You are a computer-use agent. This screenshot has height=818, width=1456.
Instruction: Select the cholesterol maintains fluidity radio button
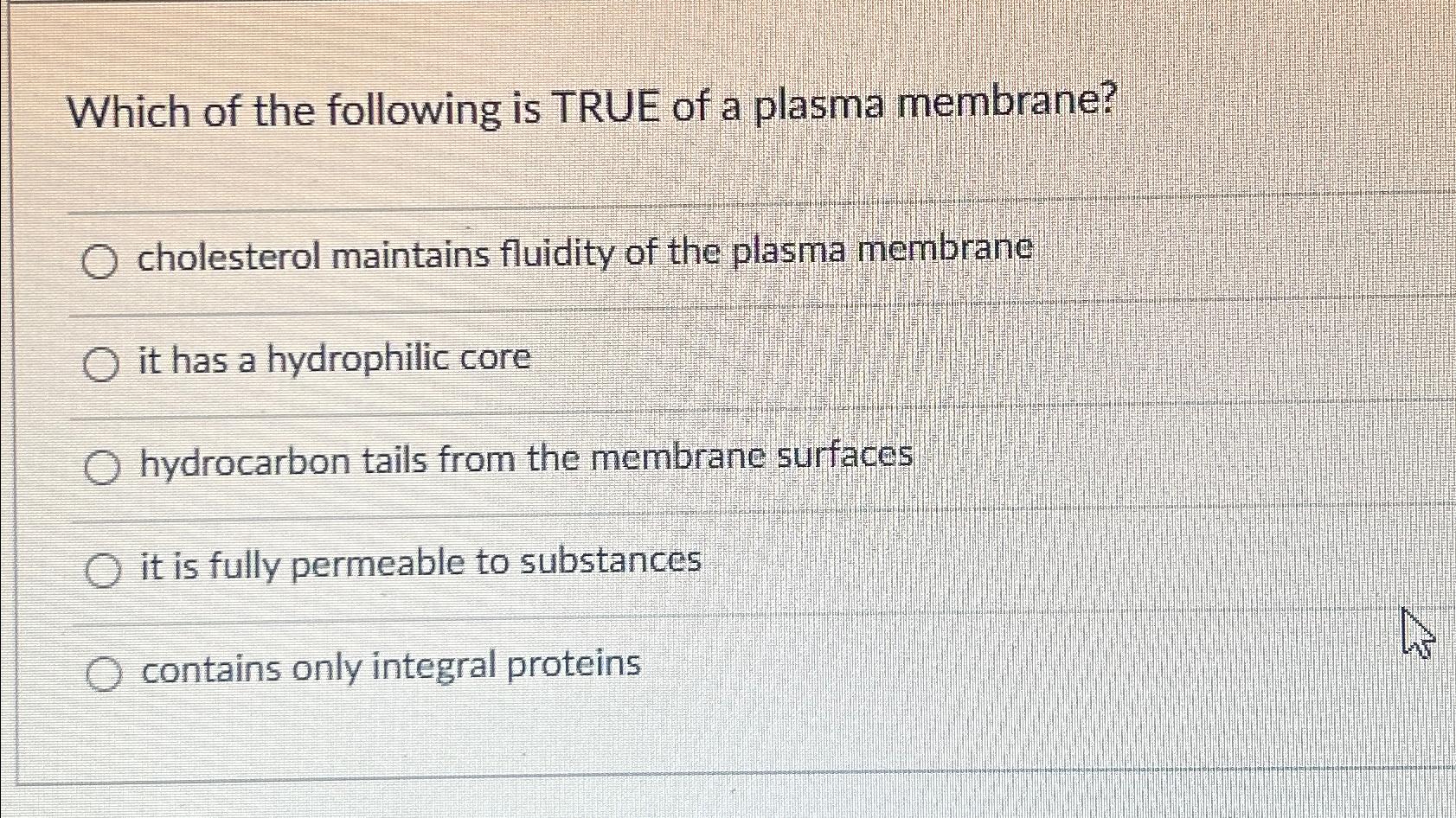(x=101, y=260)
